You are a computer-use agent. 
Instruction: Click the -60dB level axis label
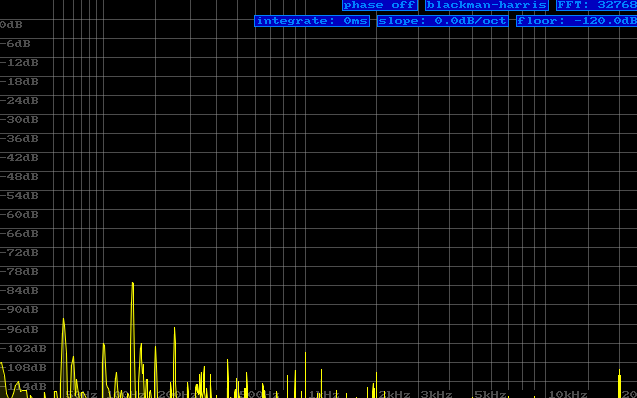click(19, 215)
